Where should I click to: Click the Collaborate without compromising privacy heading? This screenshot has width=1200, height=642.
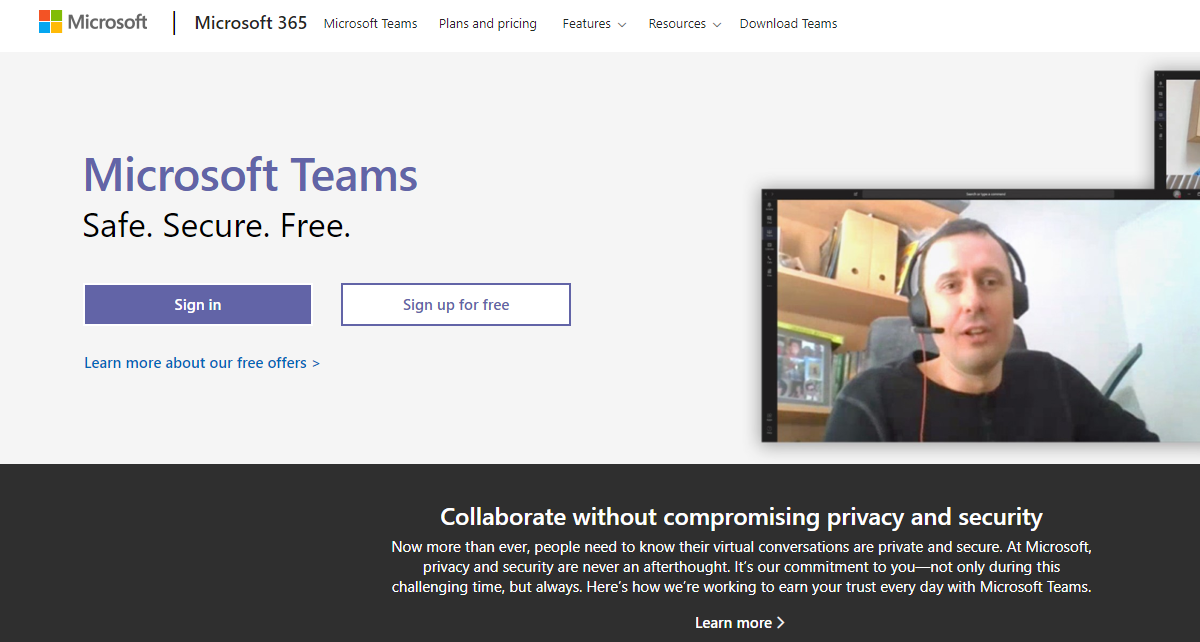741,517
